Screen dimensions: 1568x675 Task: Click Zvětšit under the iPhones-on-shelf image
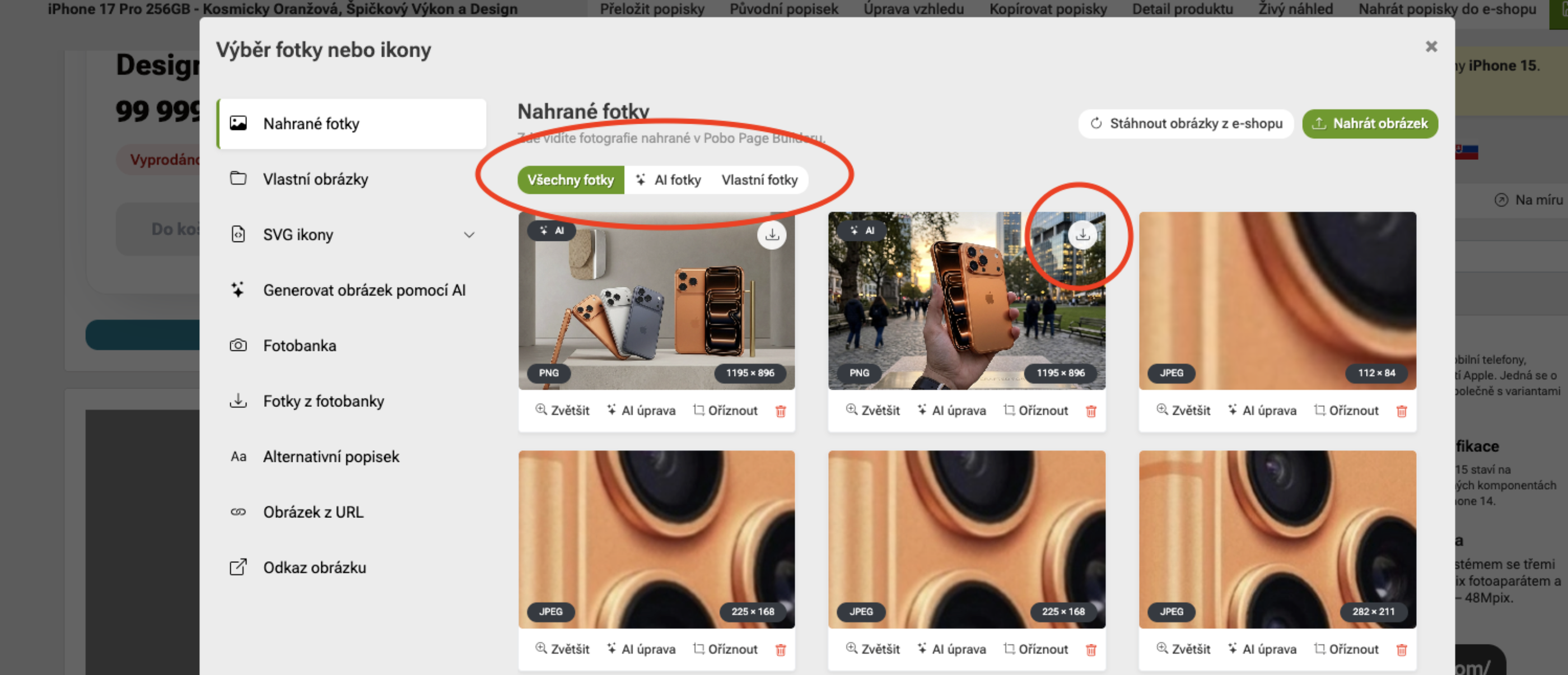pyautogui.click(x=562, y=410)
